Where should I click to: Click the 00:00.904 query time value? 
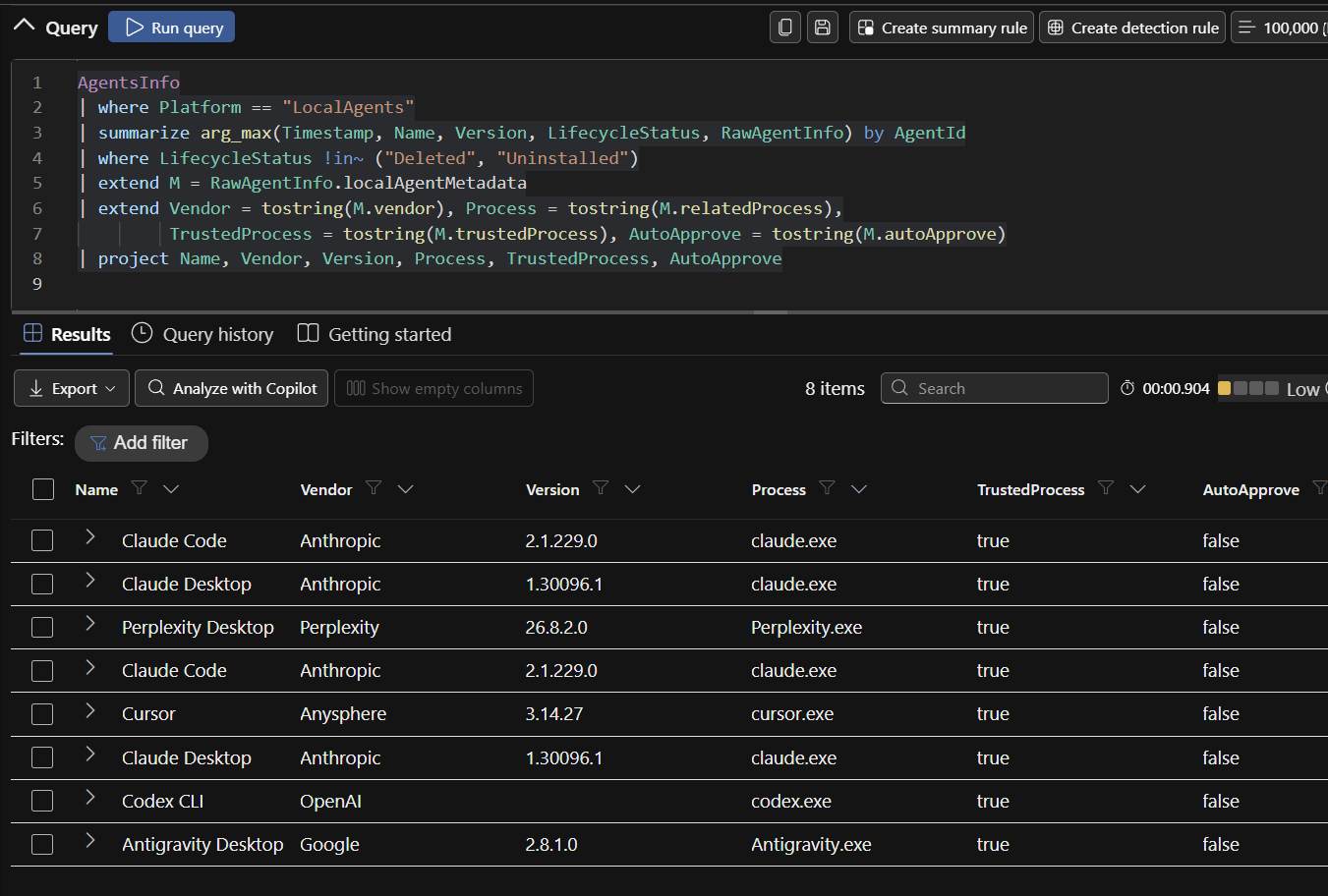[x=1176, y=388]
